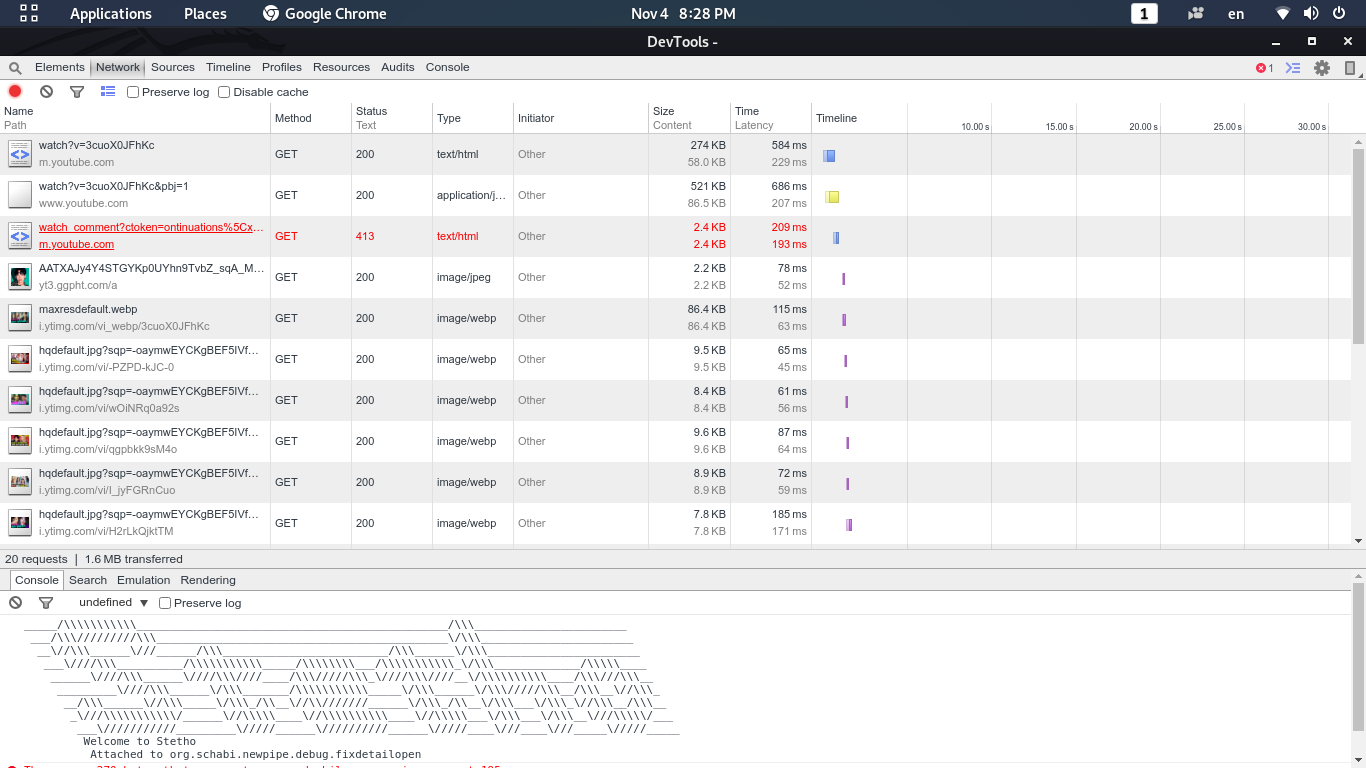
Task: Open the undefined execution context dropdown
Action: click(112, 602)
